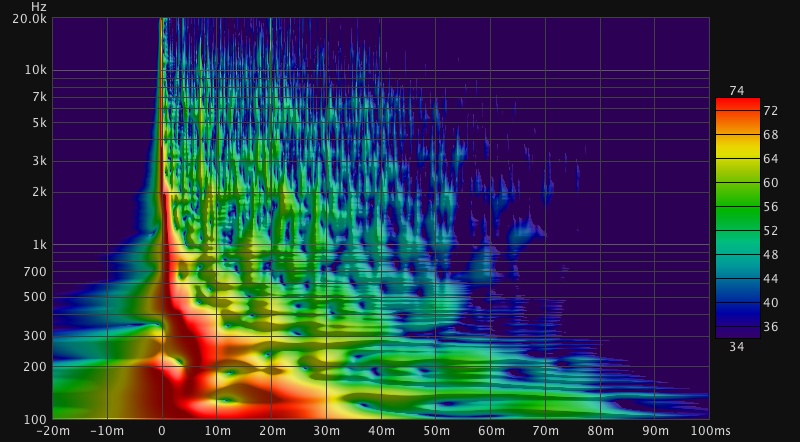Click the Hz unit label on frequency axis
The image size is (800, 442).
click(x=38, y=7)
